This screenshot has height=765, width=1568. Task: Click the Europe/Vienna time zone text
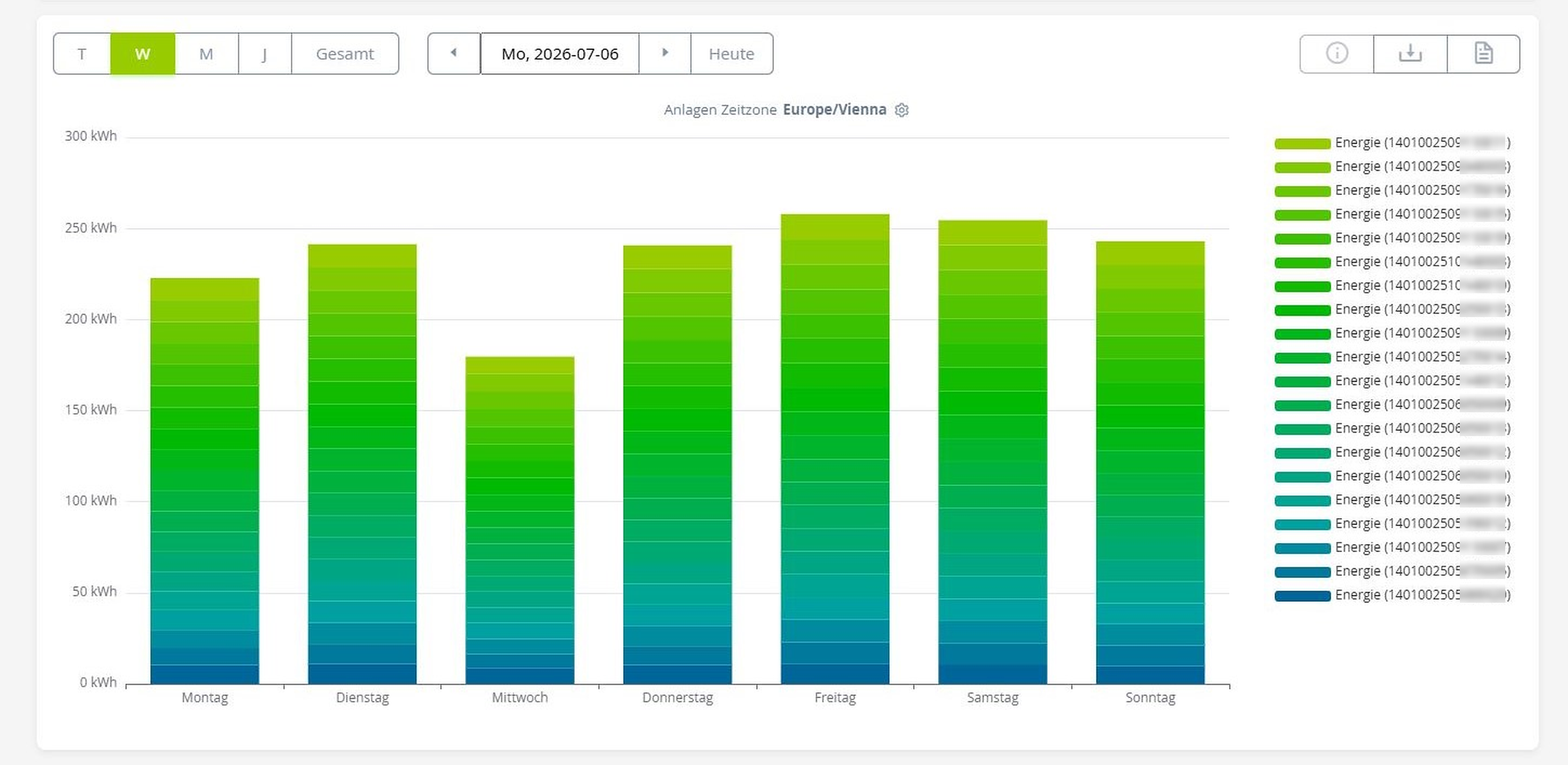(835, 110)
